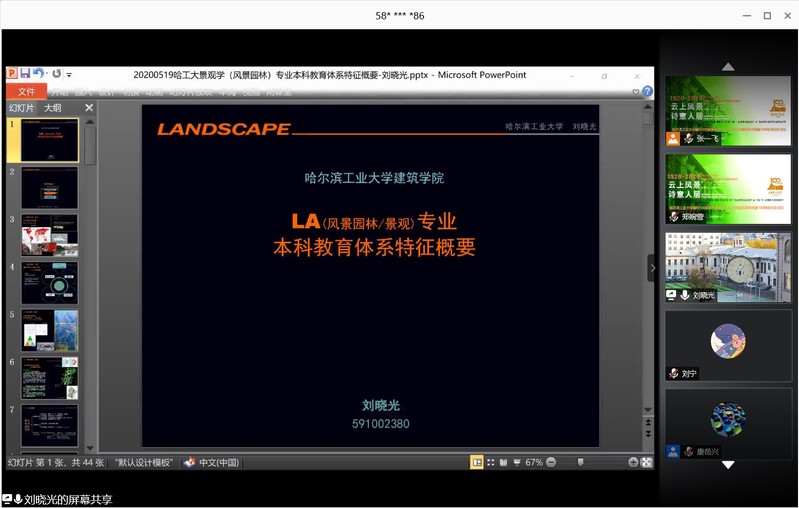This screenshot has width=799, height=508.
Task: Click the 67% zoom level
Action: pyautogui.click(x=534, y=462)
